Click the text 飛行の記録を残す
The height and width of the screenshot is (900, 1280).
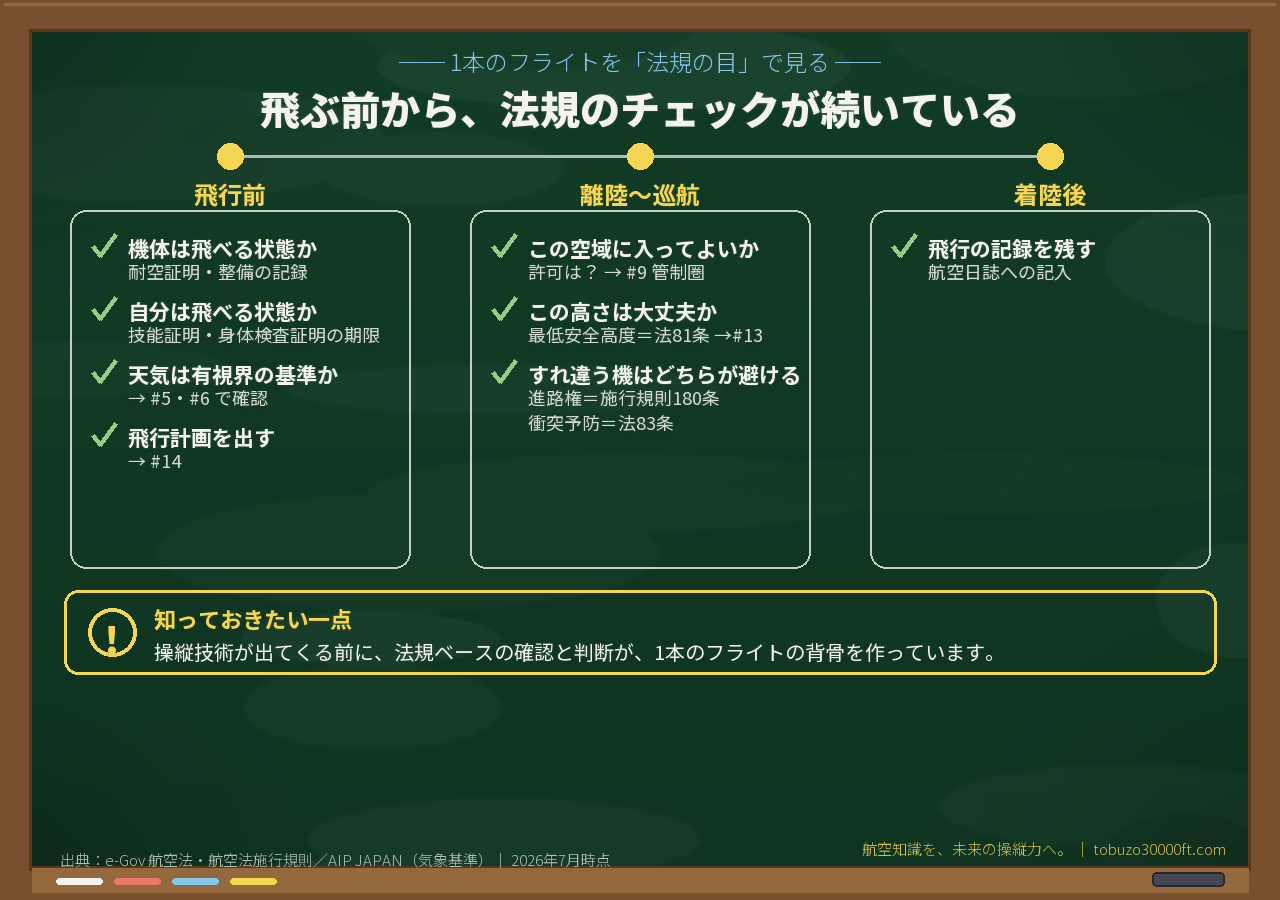click(x=1012, y=249)
